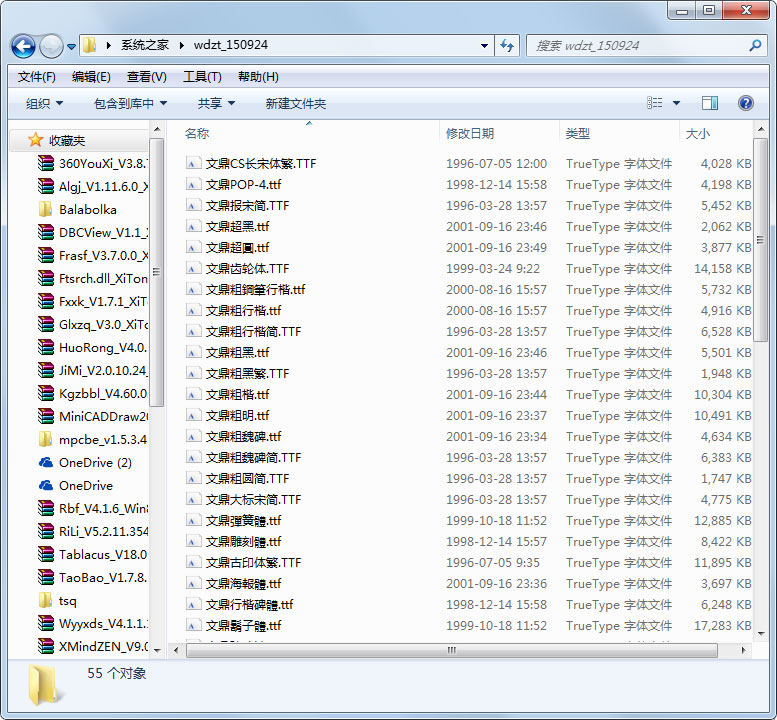Image resolution: width=777 pixels, height=720 pixels.
Task: Click the refresh button beside address bar
Action: coord(507,46)
